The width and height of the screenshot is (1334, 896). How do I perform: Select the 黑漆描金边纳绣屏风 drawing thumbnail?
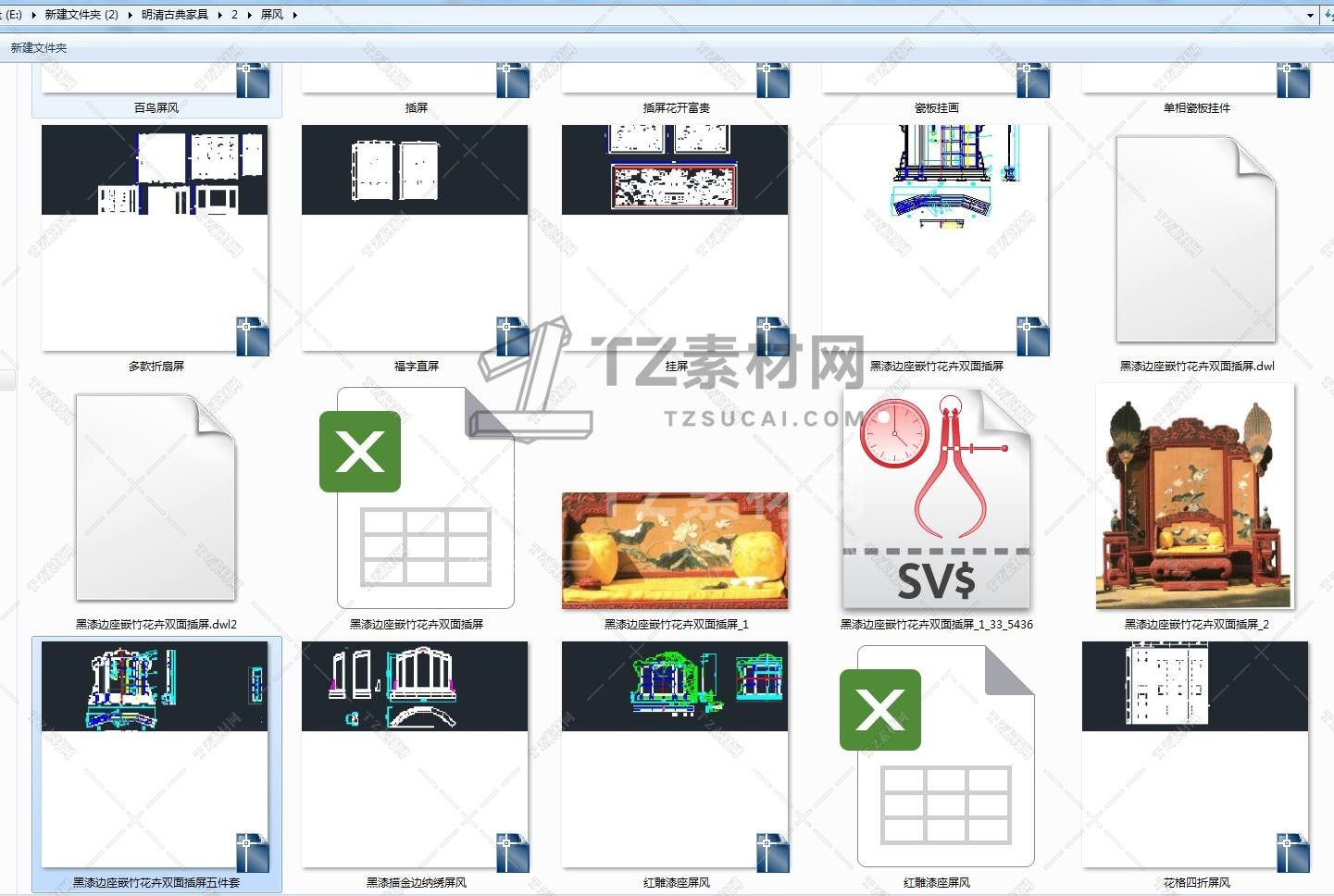416,755
